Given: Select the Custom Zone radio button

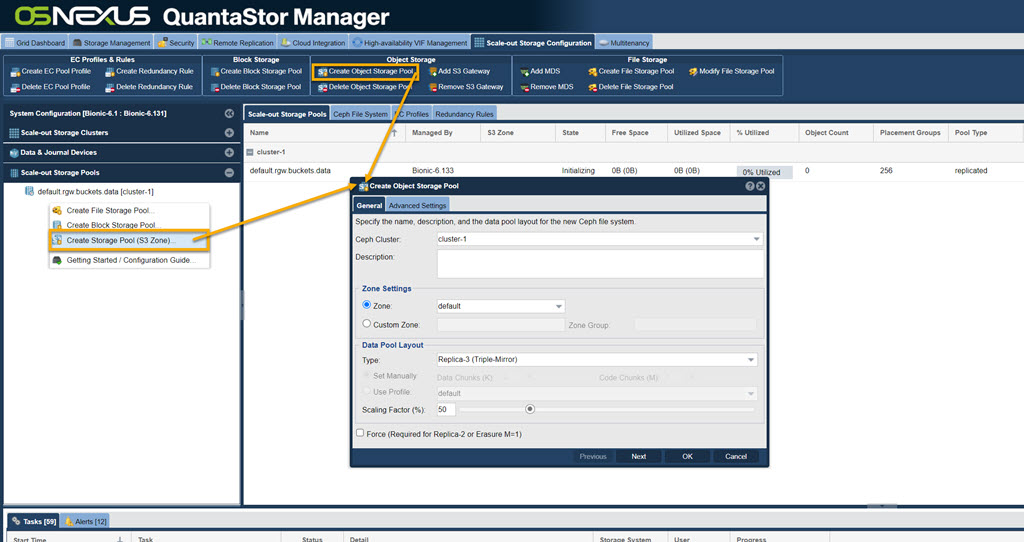Looking at the screenshot, I should 366,323.
